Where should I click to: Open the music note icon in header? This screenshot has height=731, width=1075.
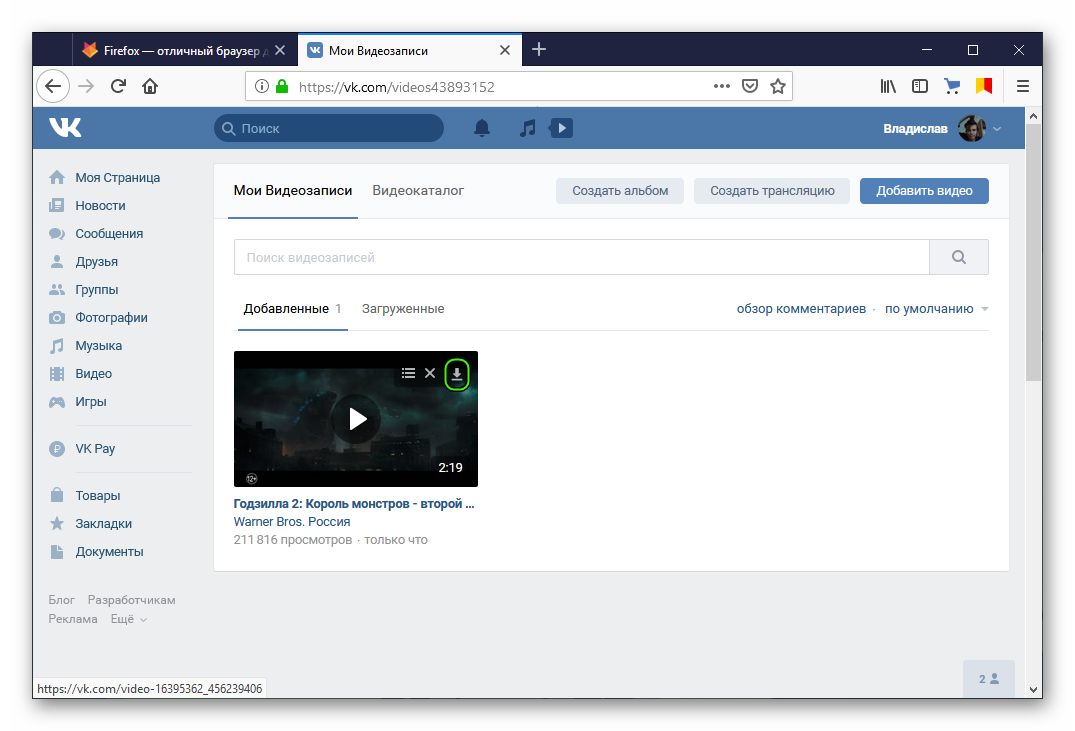pyautogui.click(x=527, y=128)
